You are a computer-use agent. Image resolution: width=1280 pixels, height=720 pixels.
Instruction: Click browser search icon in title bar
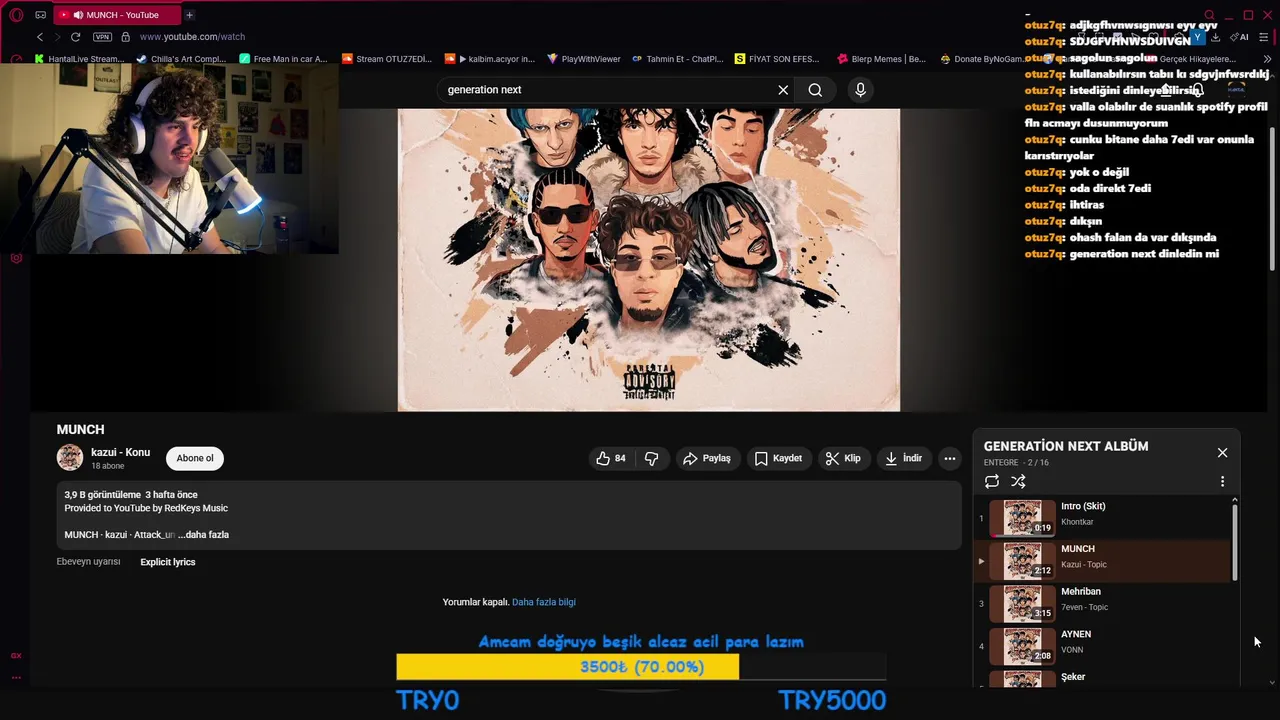[1209, 15]
